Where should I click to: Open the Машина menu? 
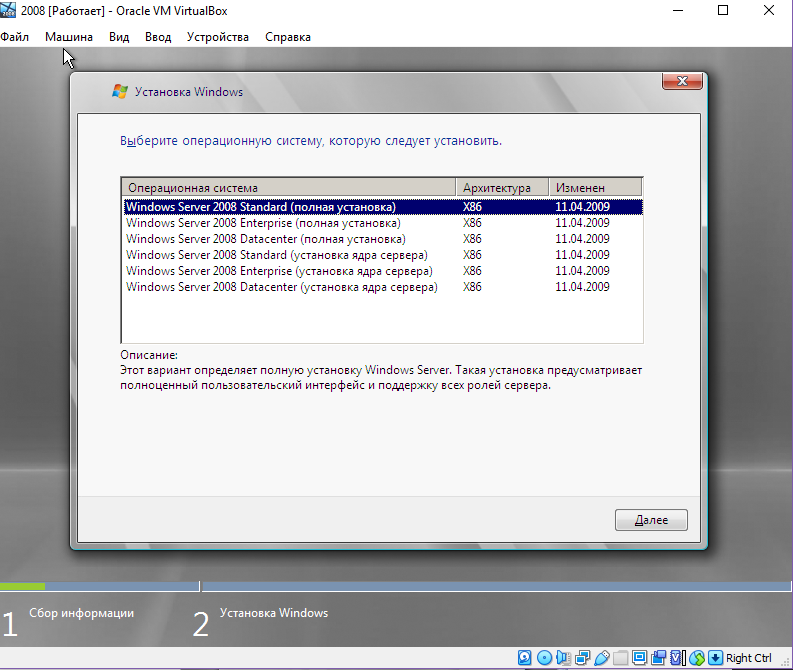tap(69, 37)
